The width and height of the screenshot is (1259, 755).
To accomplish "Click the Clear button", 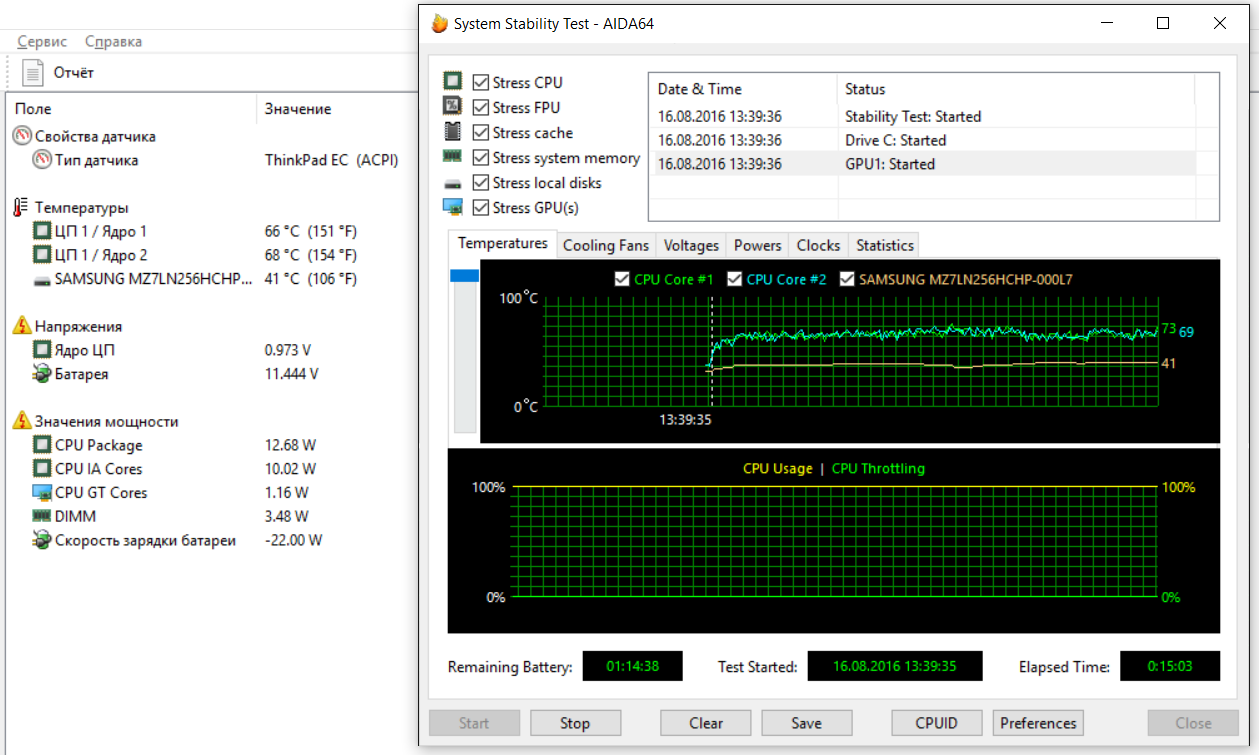I will 706,723.
